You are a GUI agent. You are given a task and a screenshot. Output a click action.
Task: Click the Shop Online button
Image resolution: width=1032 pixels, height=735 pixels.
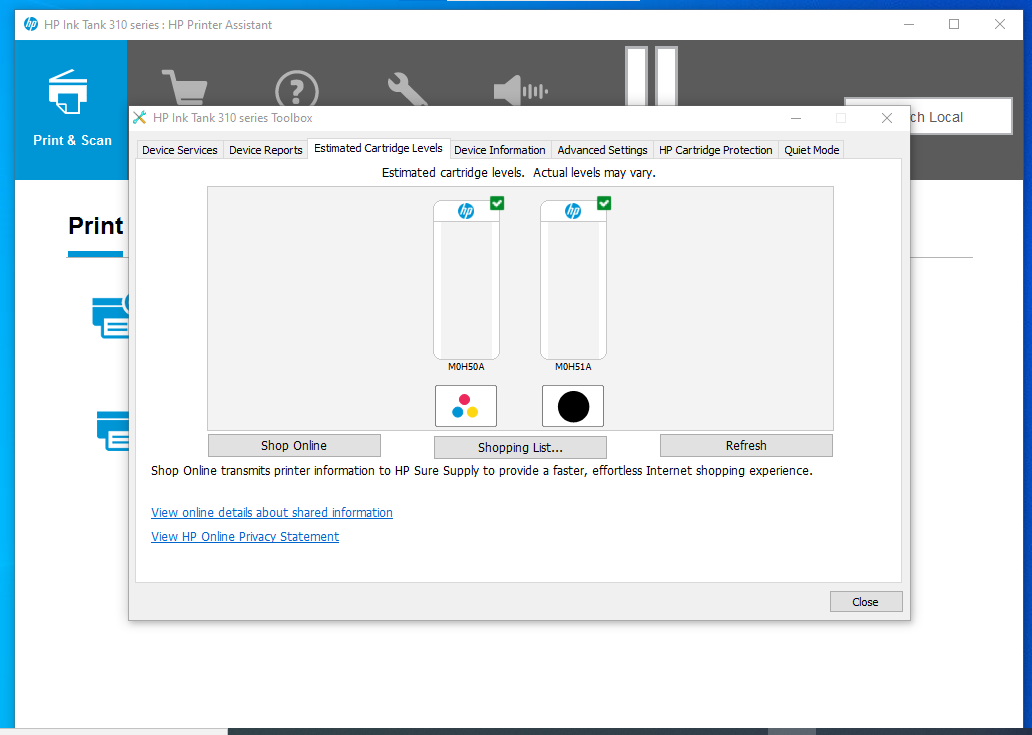tap(293, 445)
